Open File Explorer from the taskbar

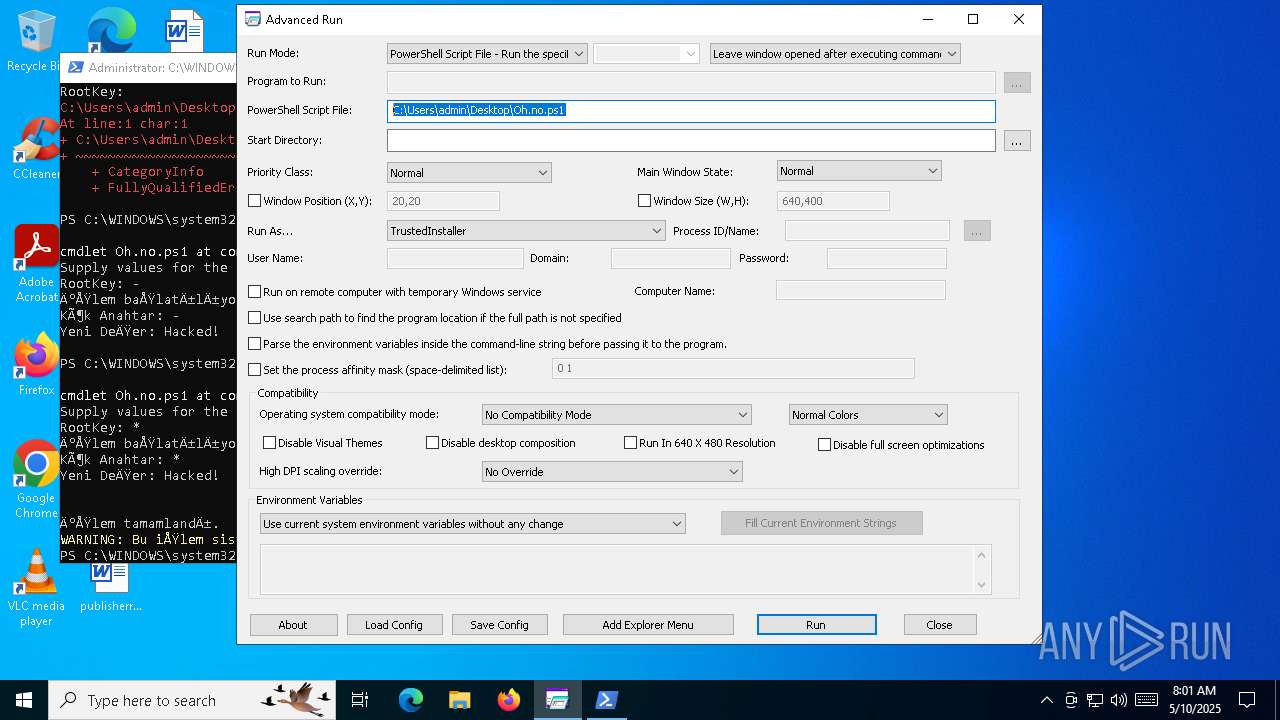[459, 700]
